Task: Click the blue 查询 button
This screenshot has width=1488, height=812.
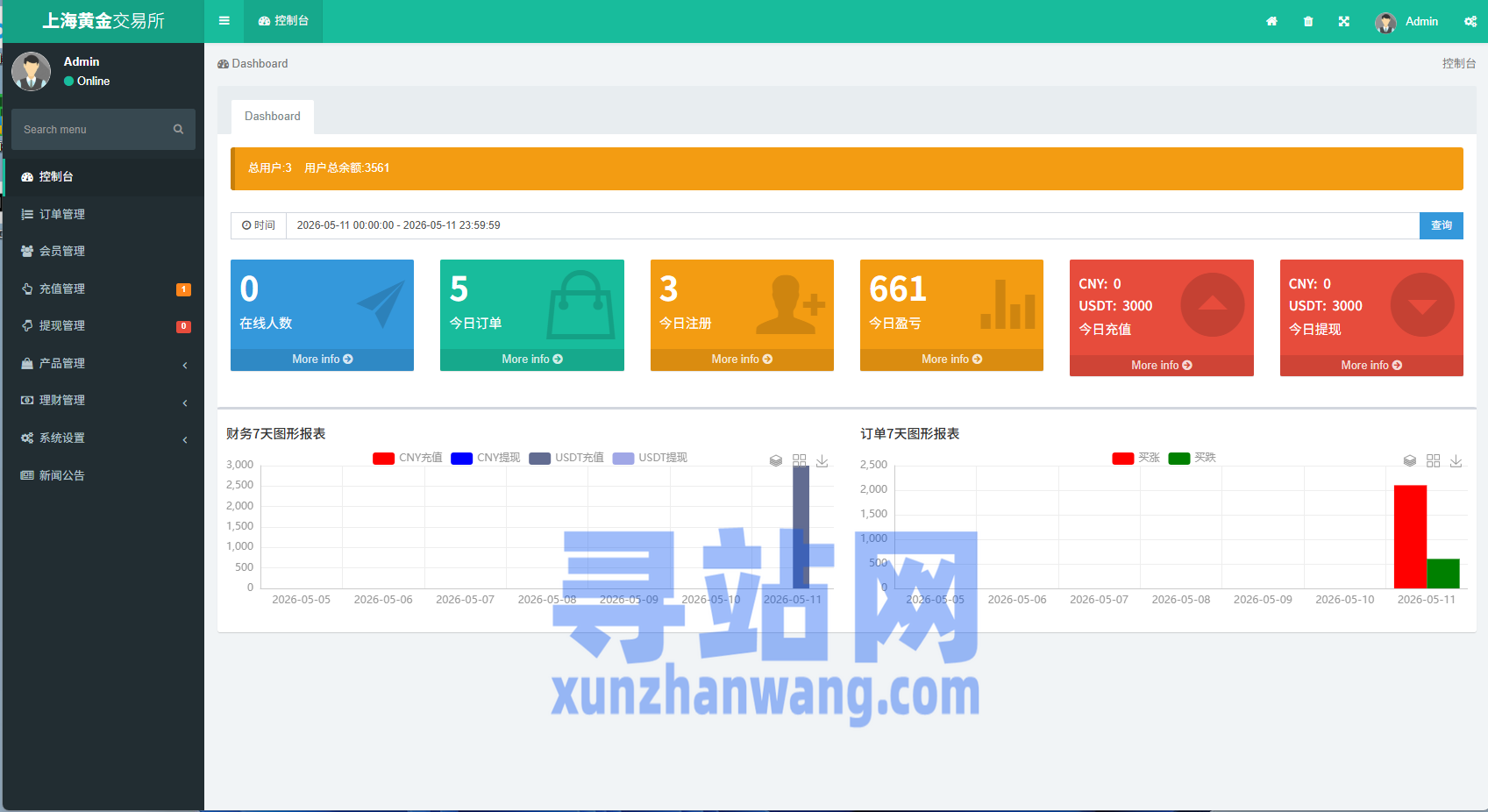Action: 1442,225
